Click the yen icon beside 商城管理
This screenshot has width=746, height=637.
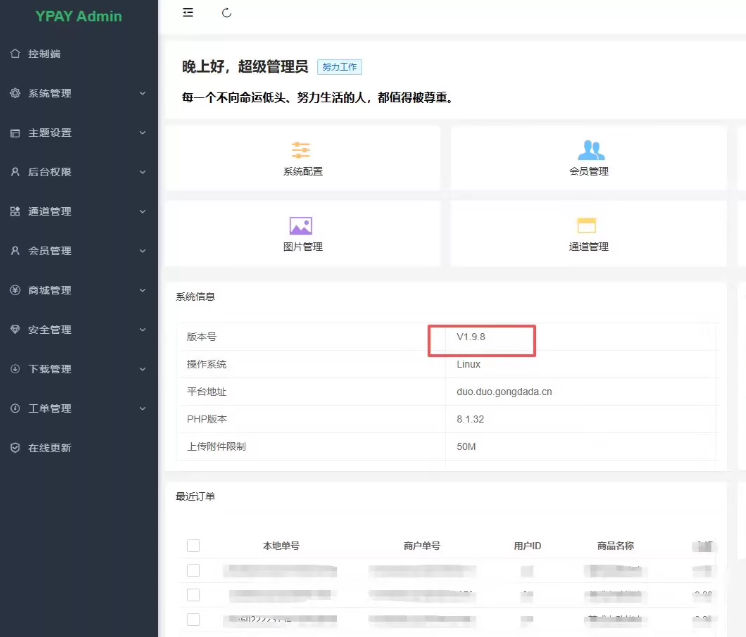15,290
